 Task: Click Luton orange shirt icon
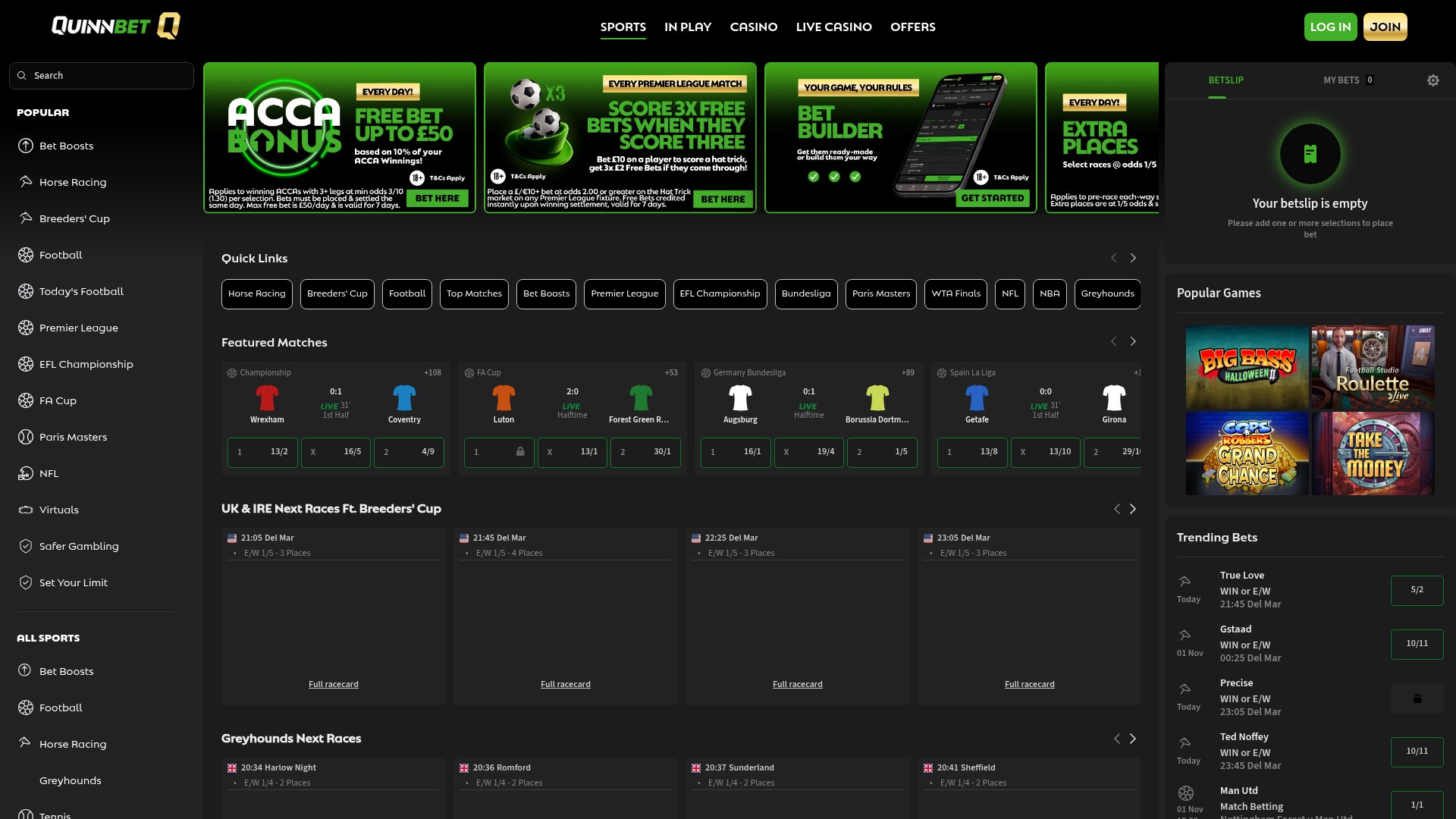pos(504,397)
